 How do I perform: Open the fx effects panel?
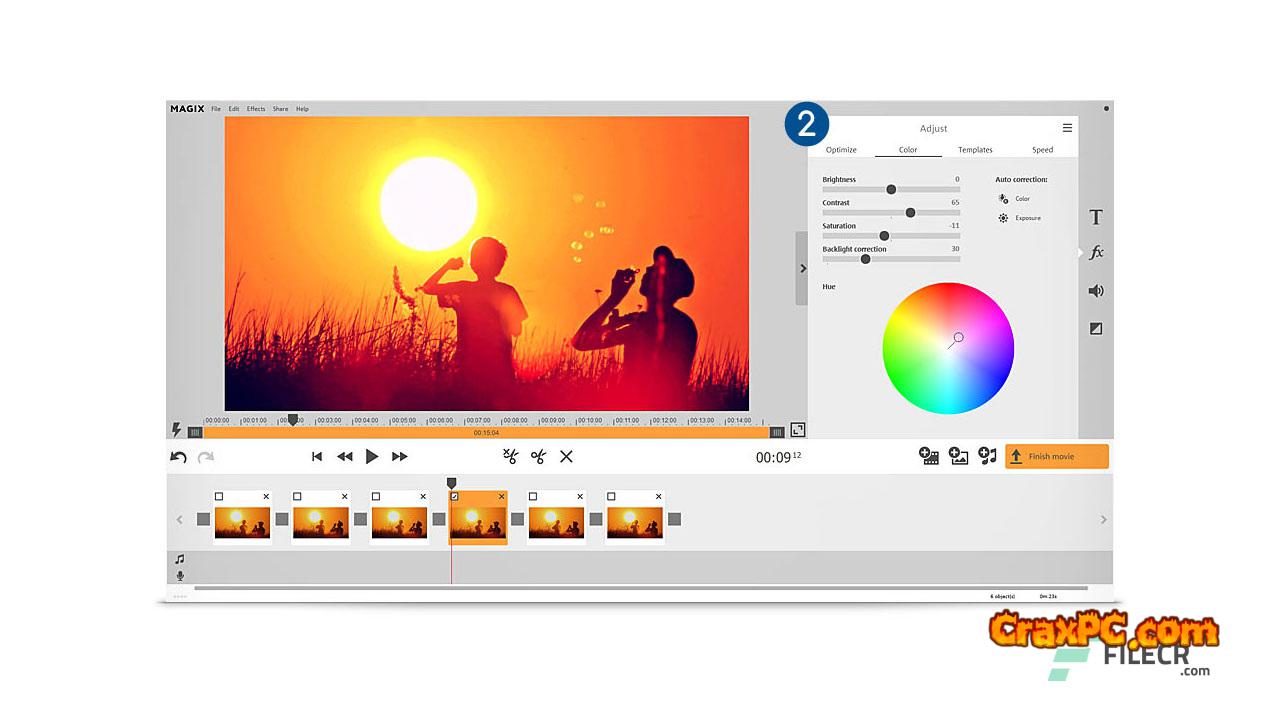pos(1096,253)
